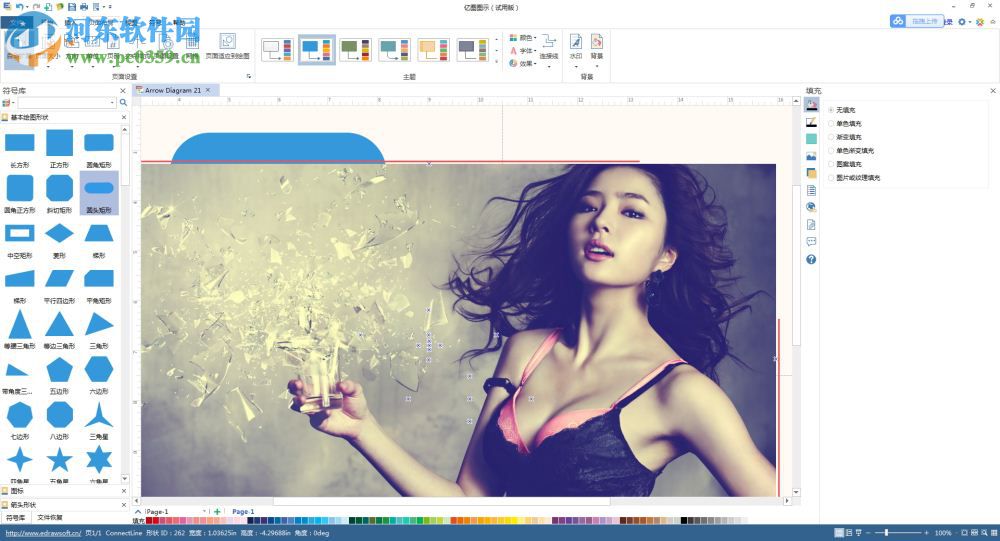Select the Picture or Texture fill radio button
The image size is (1000, 541).
[x=831, y=177]
